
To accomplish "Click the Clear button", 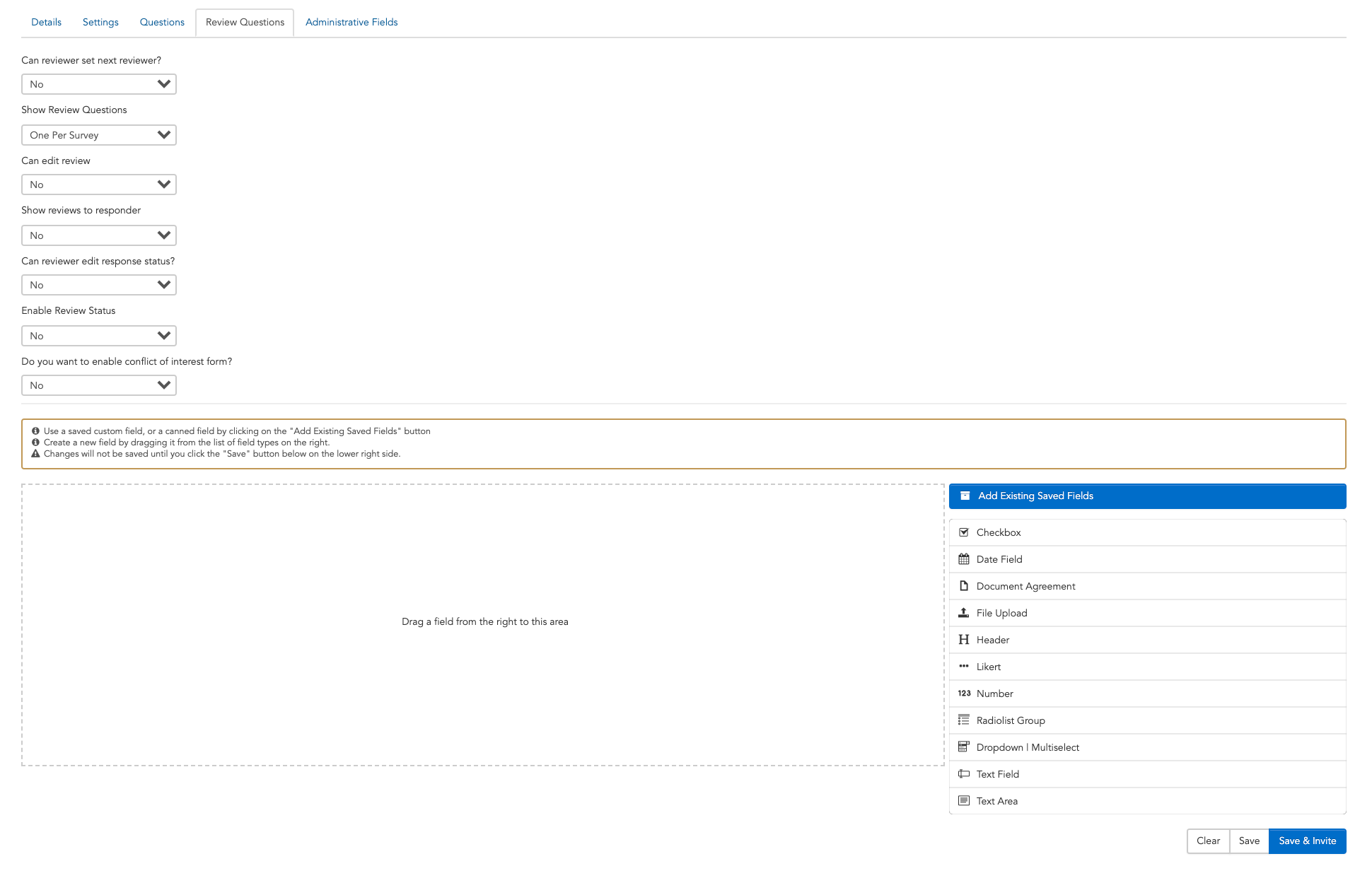I will click(1208, 841).
